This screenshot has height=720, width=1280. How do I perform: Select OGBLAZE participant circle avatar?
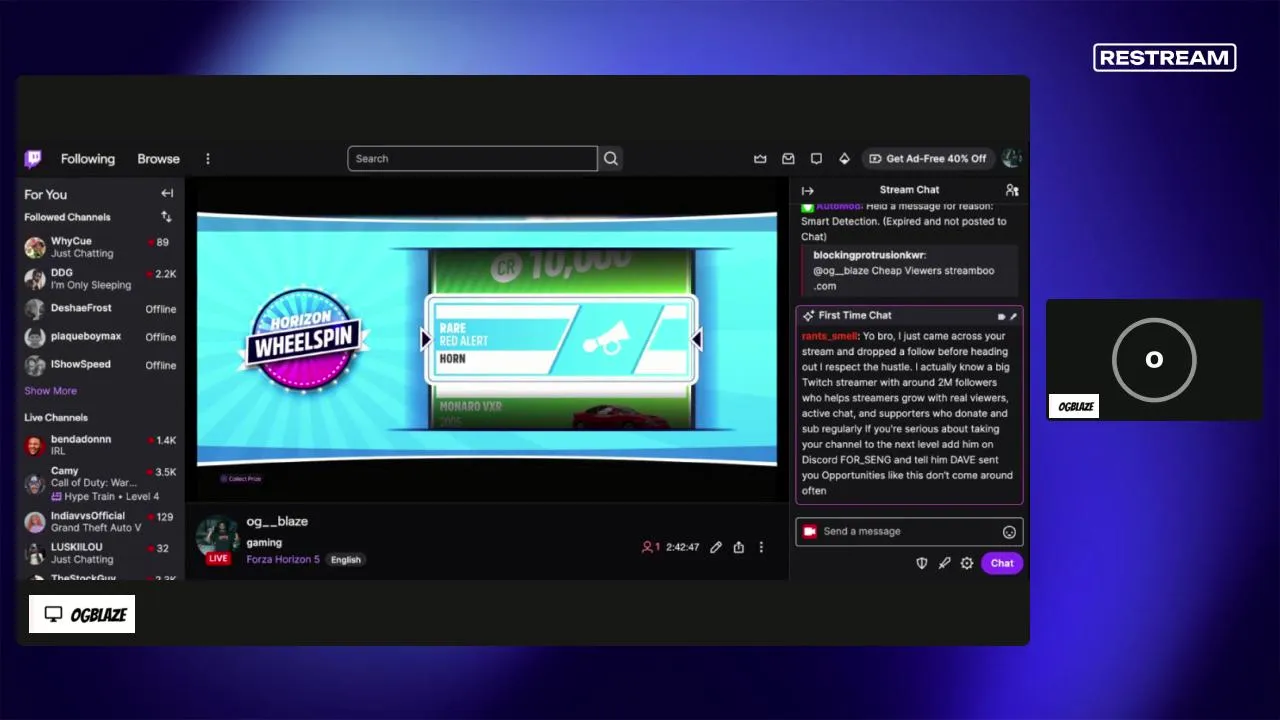tap(1154, 359)
